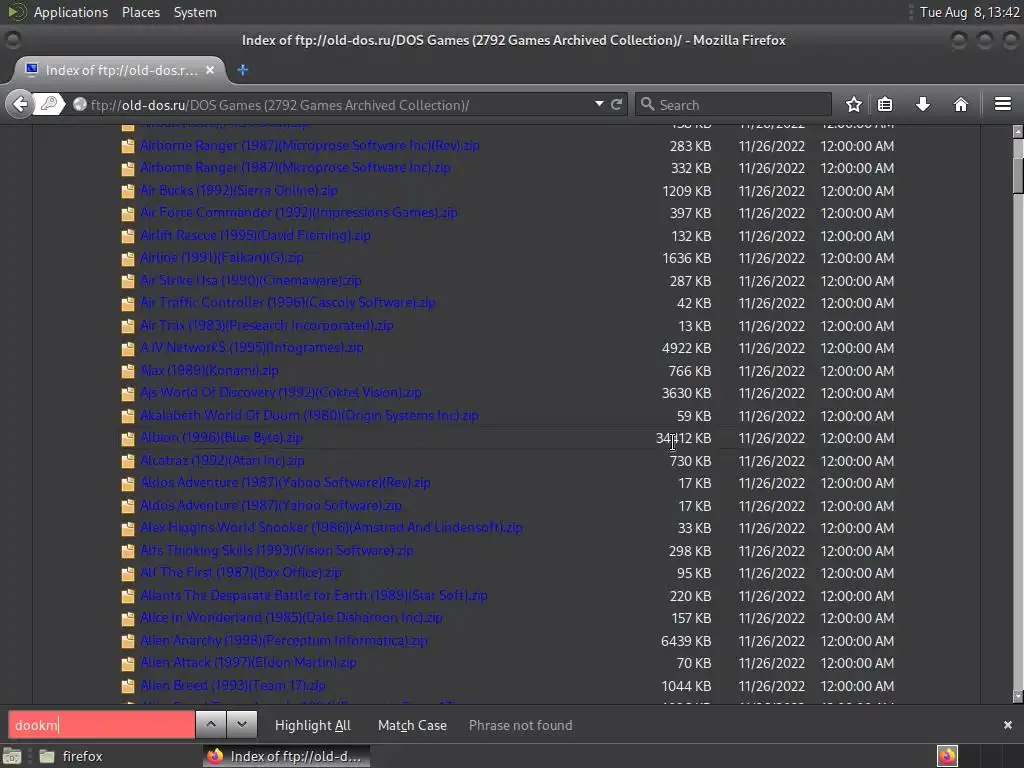Click the Search box in toolbar
1024x768 pixels.
733,104
